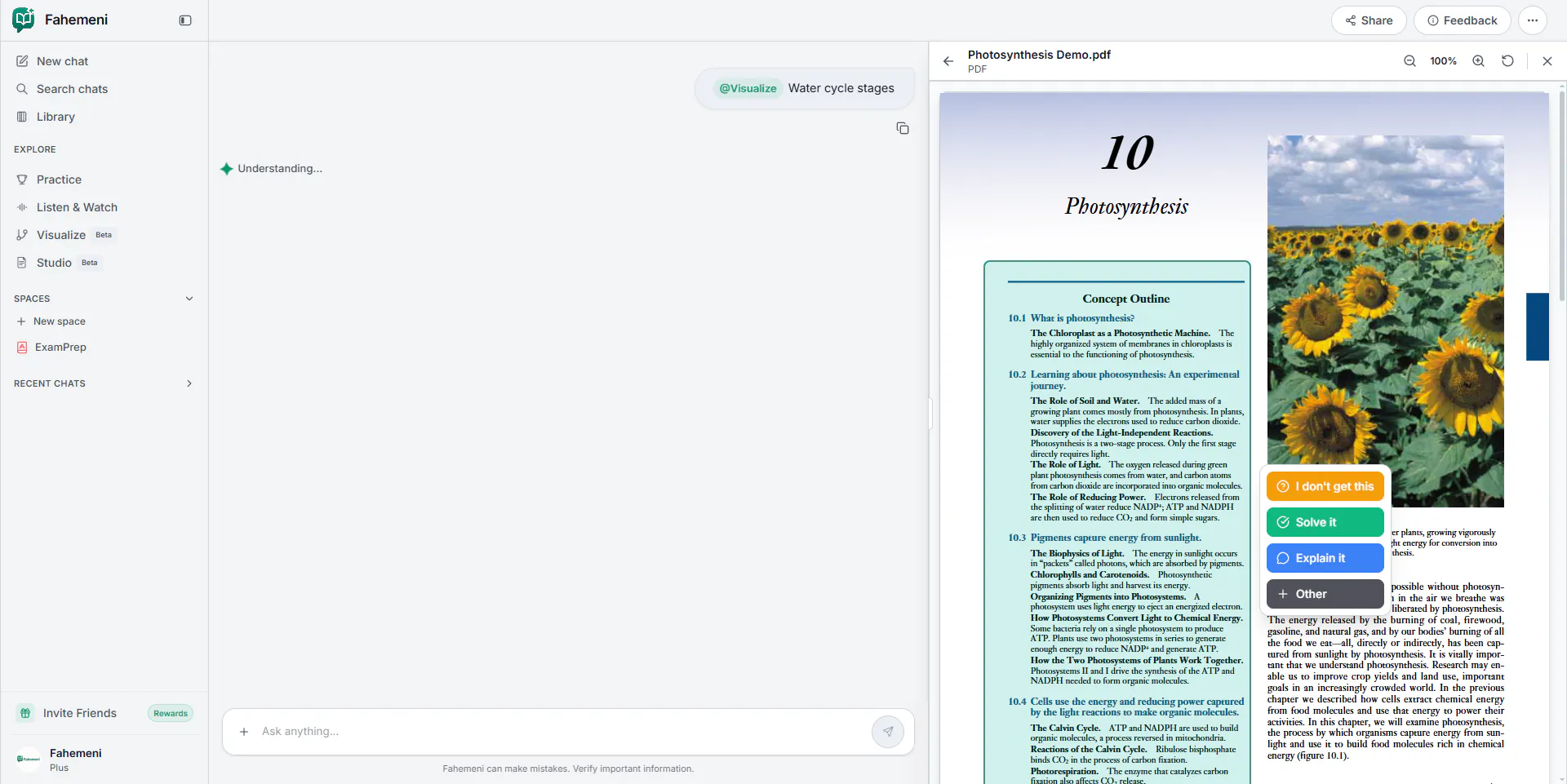Viewport: 1567px width, 784px height.
Task: Choose the Solve it option
Action: point(1325,522)
